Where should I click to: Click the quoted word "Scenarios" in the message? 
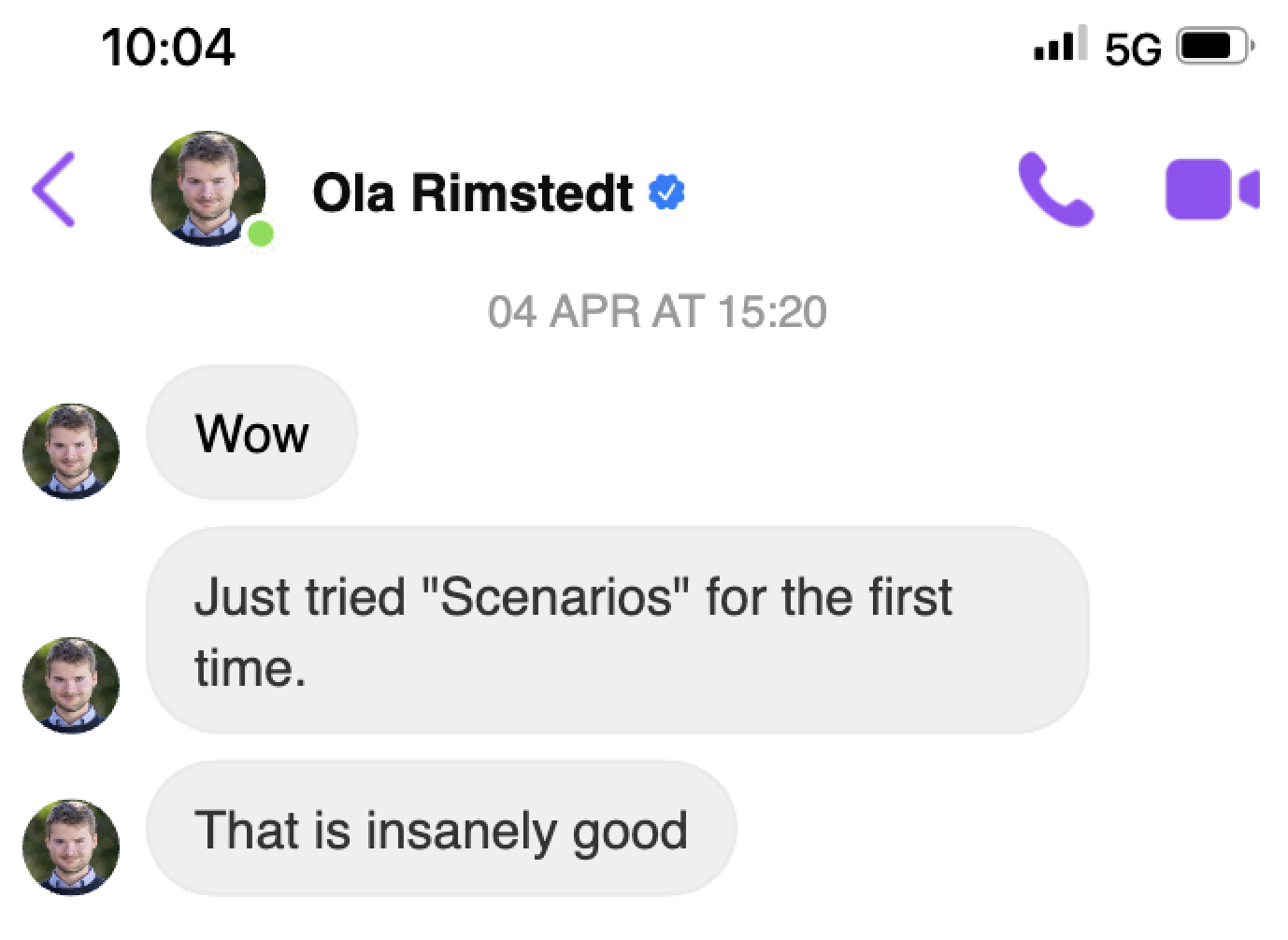pos(556,596)
